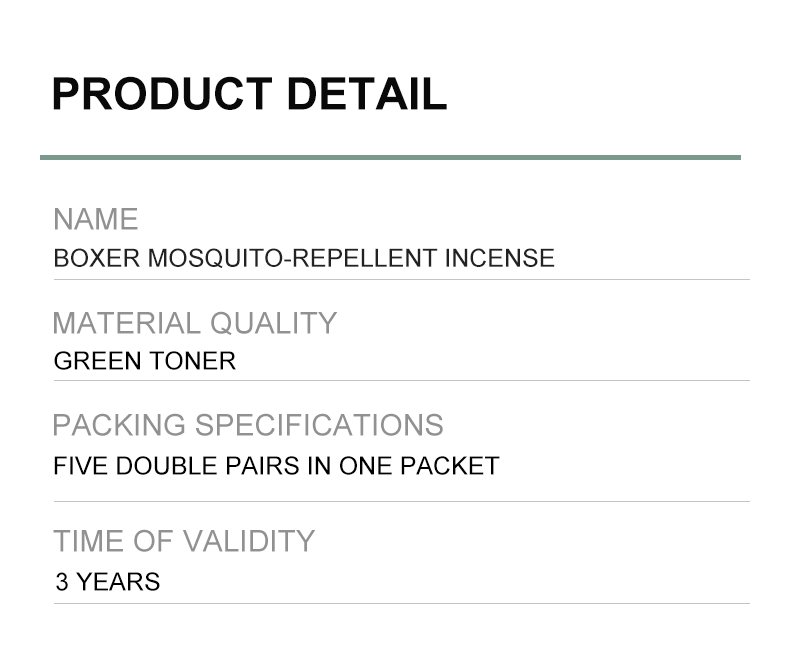The height and width of the screenshot is (665, 790).
Task: Select the PACKING SPECIFICATIONS label
Action: (x=248, y=425)
